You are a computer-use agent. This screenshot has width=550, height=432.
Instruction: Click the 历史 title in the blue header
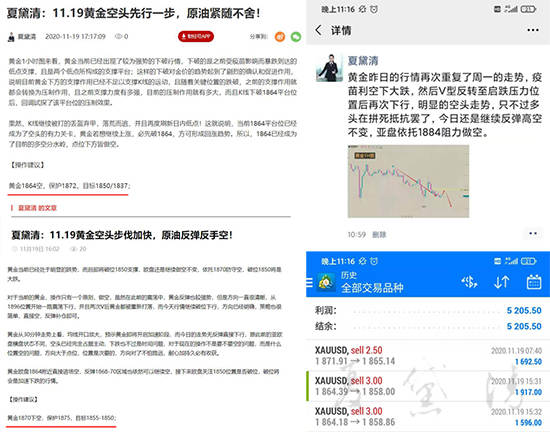point(348,275)
